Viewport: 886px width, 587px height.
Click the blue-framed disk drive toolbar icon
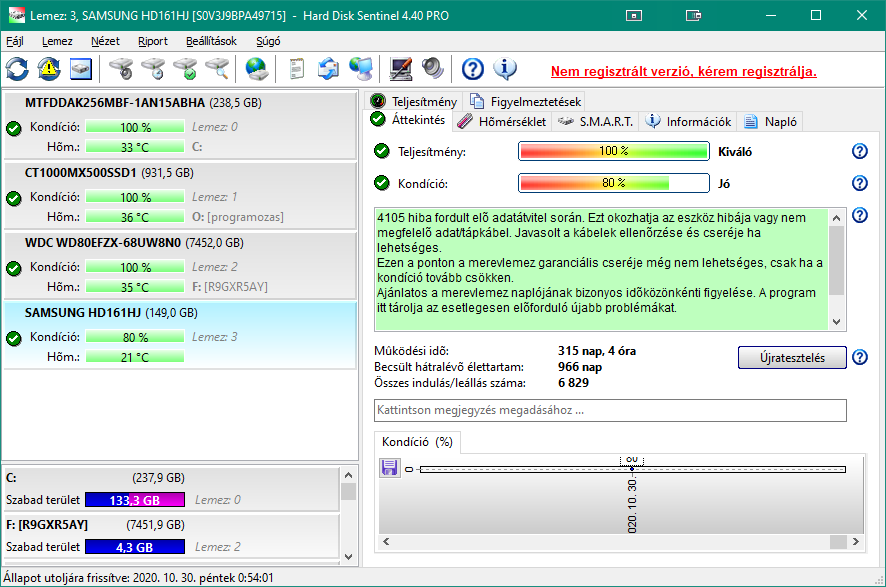[81, 69]
